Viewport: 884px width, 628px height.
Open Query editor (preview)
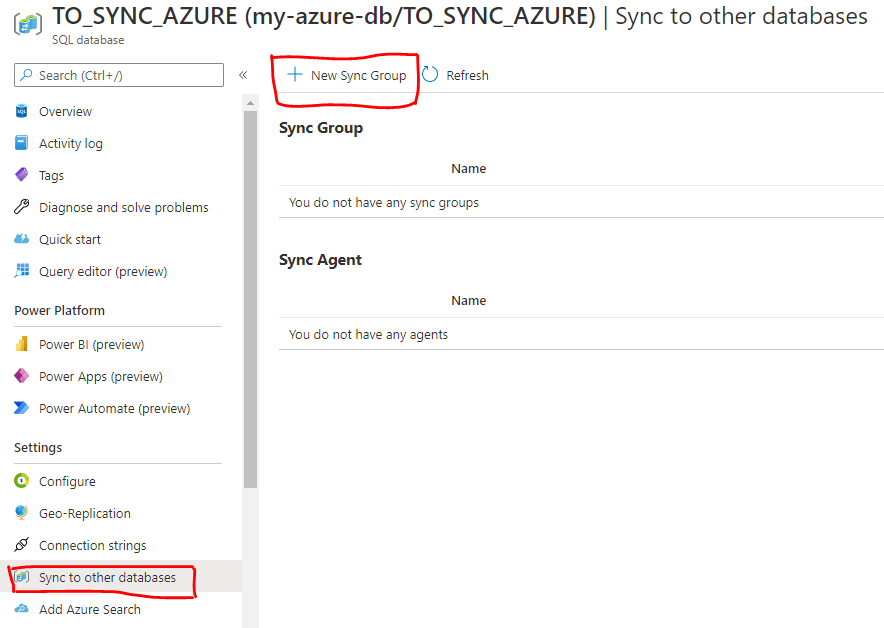[x=103, y=272]
